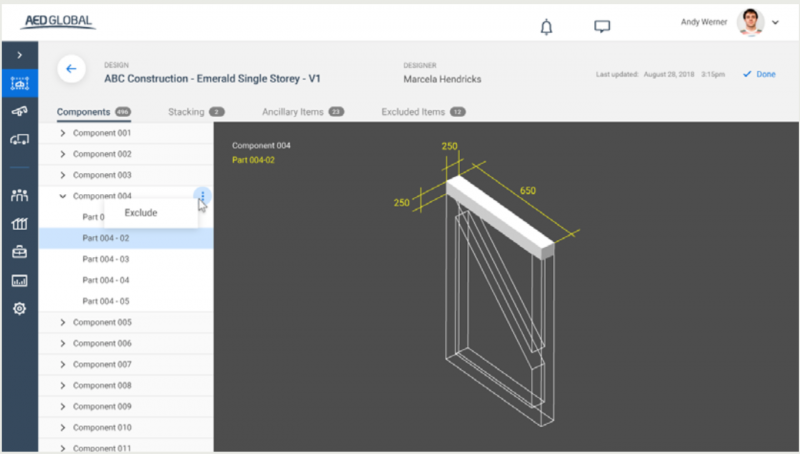Click the Done button

759,74
